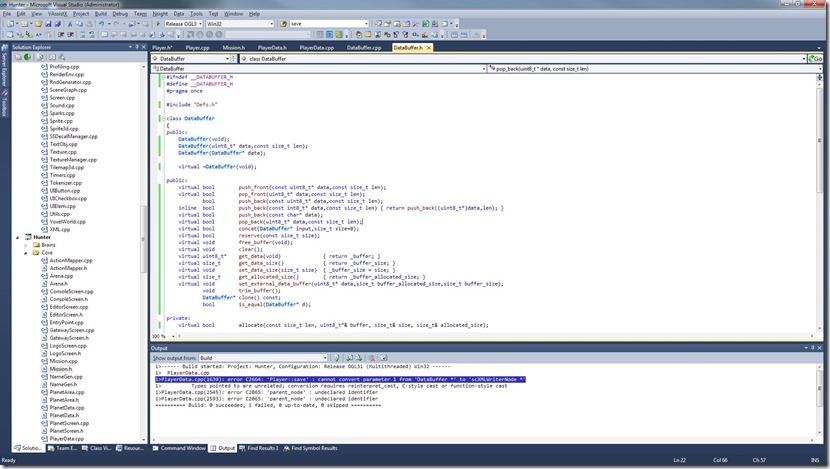The width and height of the screenshot is (830, 469).
Task: Select XML.cpp in Solution Explorer
Action: pyautogui.click(x=59, y=230)
